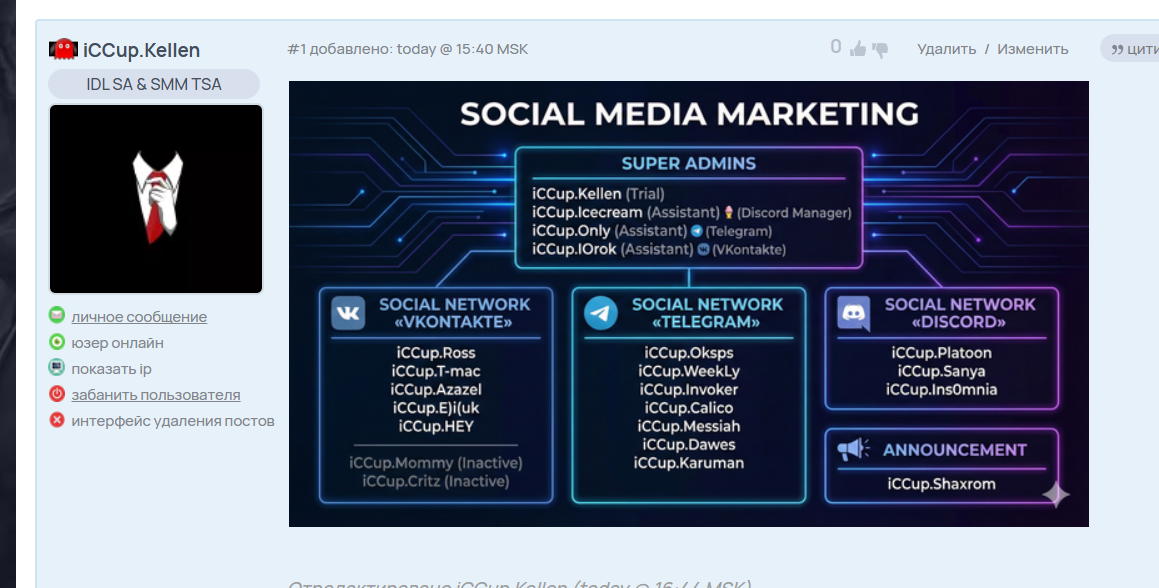Click the Изменить post link

coord(1033,49)
